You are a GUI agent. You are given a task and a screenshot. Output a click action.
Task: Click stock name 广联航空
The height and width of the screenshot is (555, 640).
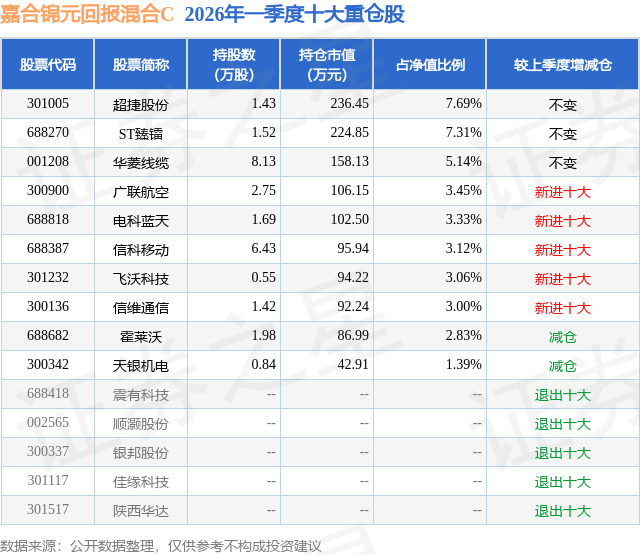pos(141,192)
